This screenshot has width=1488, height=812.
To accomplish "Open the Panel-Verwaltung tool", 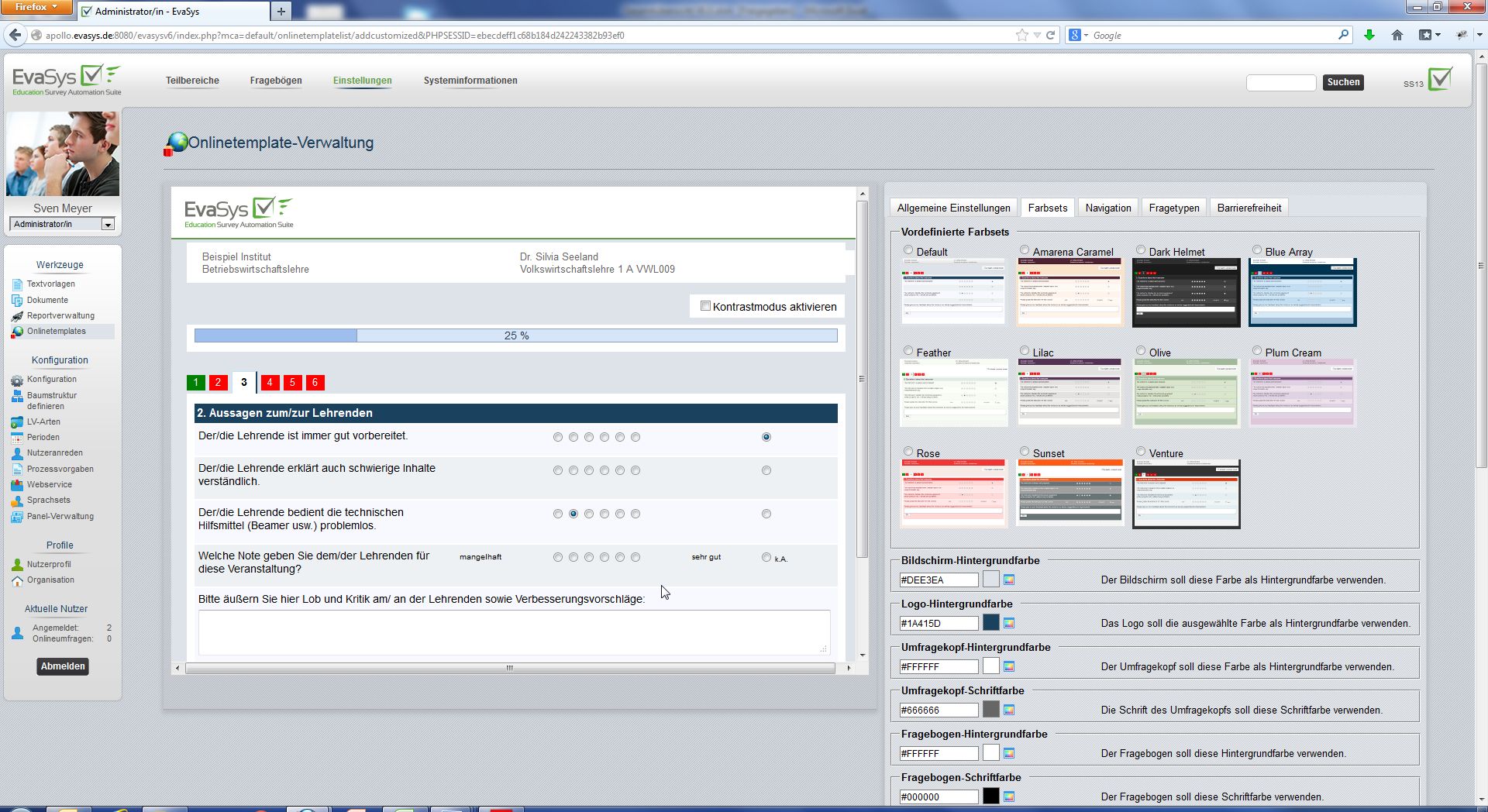I will 60,516.
